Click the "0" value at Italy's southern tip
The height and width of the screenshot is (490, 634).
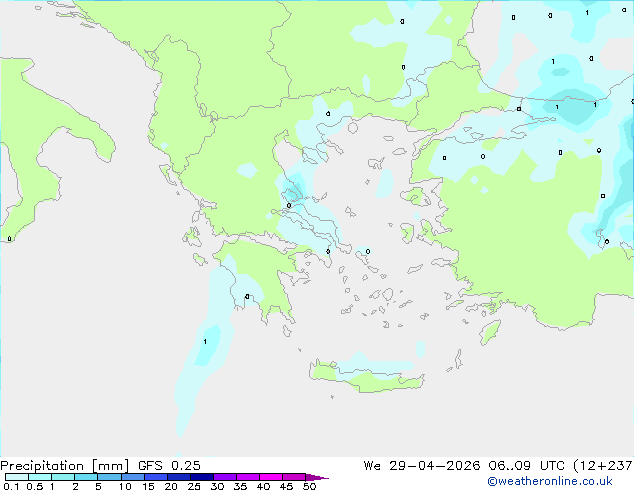[9, 239]
